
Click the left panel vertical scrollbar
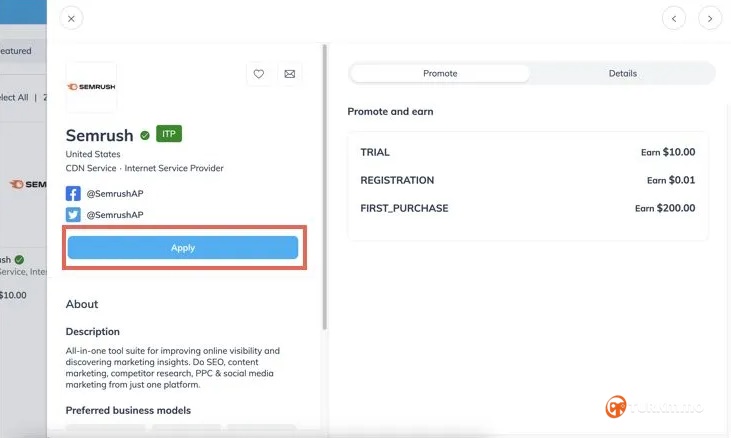pyautogui.click(x=324, y=187)
